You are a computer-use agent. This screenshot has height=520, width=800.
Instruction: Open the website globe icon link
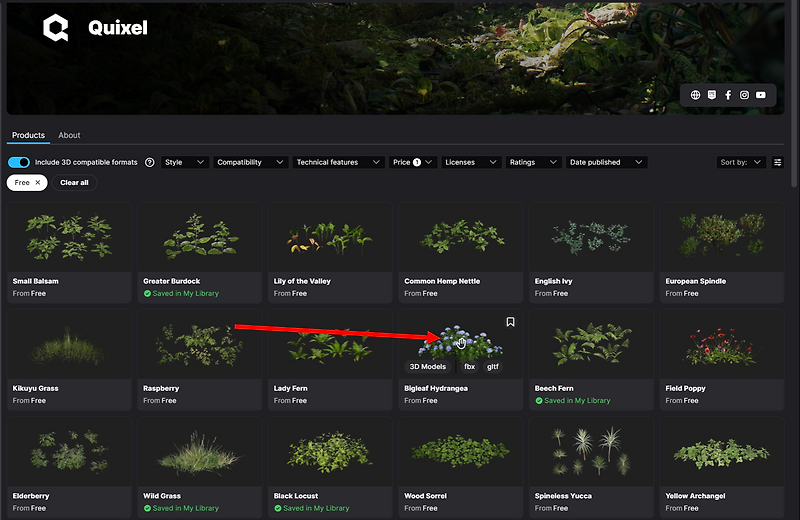(x=695, y=95)
